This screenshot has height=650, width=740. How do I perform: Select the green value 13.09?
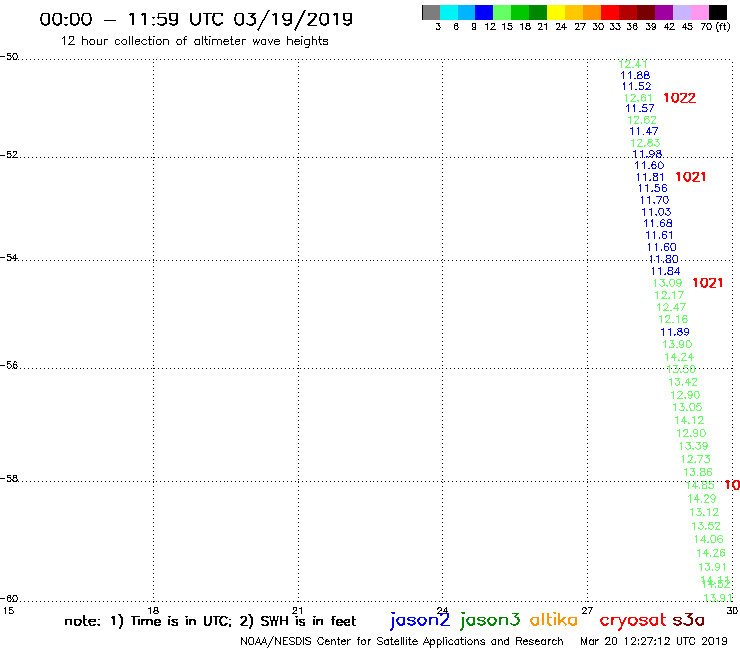click(x=667, y=283)
